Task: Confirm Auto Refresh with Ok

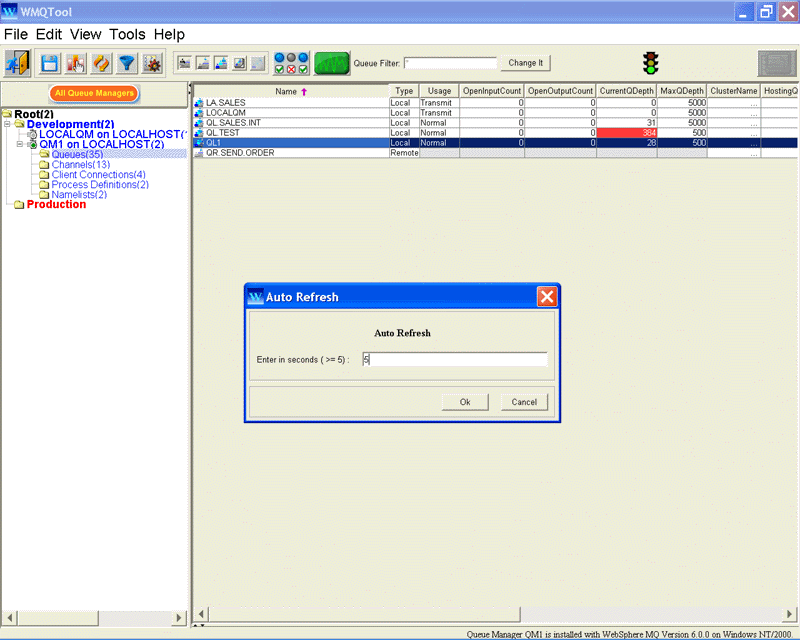Action: [x=465, y=402]
